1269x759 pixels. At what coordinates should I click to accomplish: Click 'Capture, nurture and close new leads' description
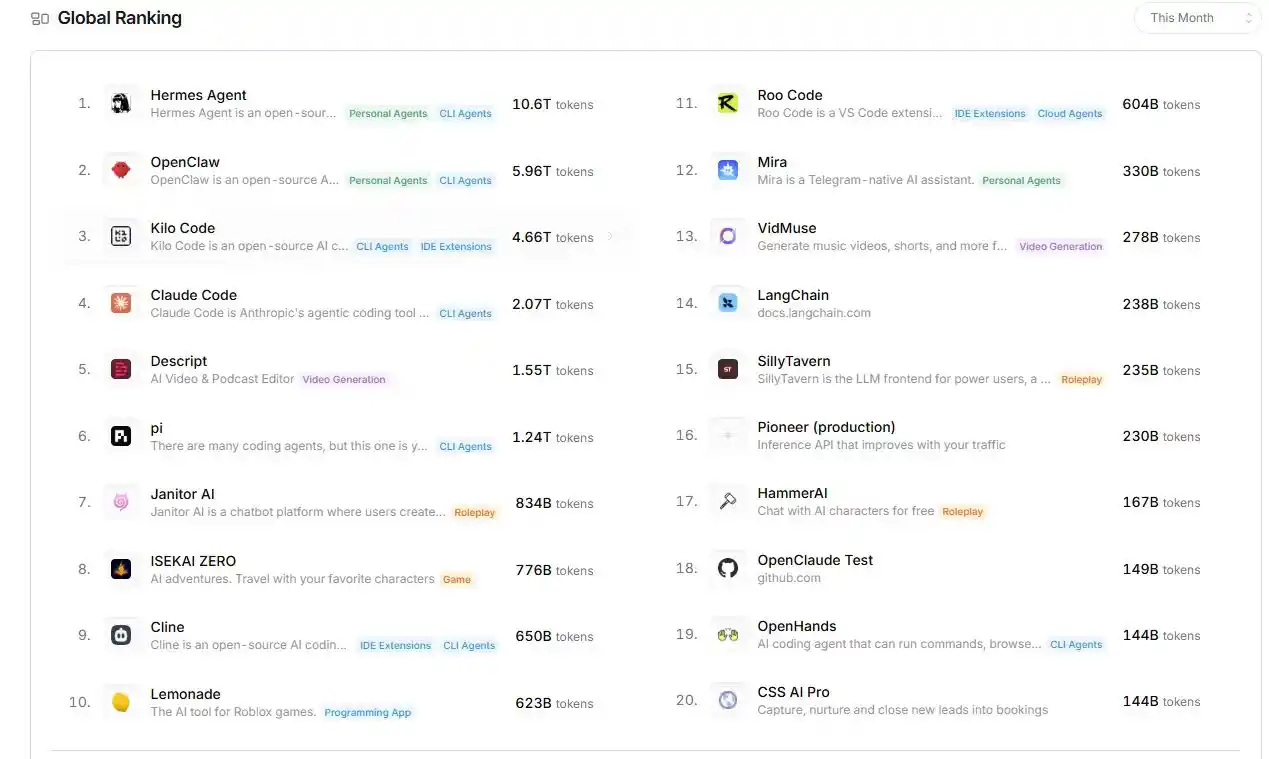(x=903, y=710)
